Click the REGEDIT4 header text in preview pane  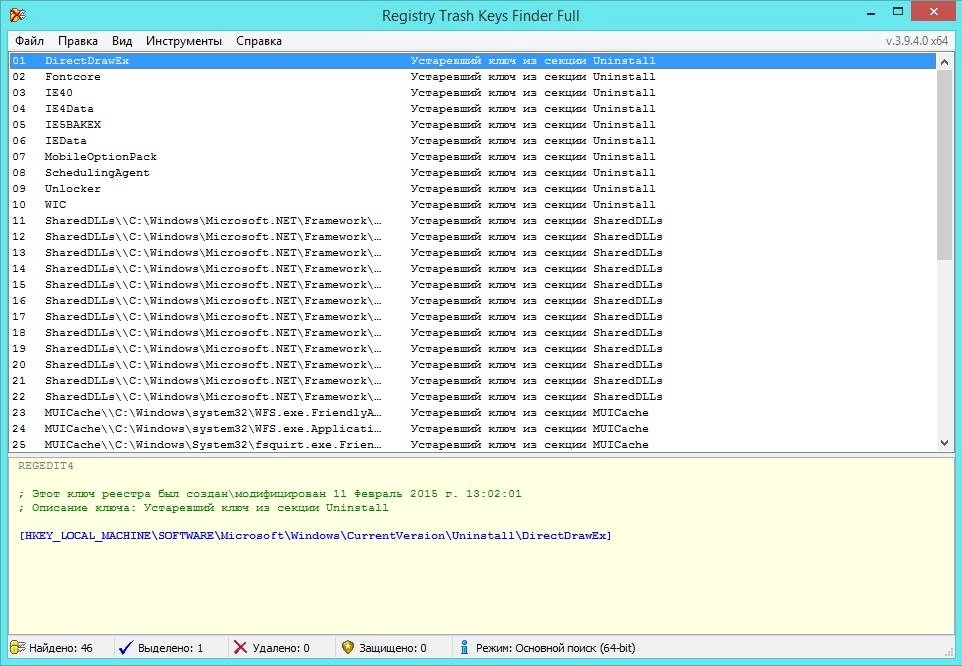point(45,466)
